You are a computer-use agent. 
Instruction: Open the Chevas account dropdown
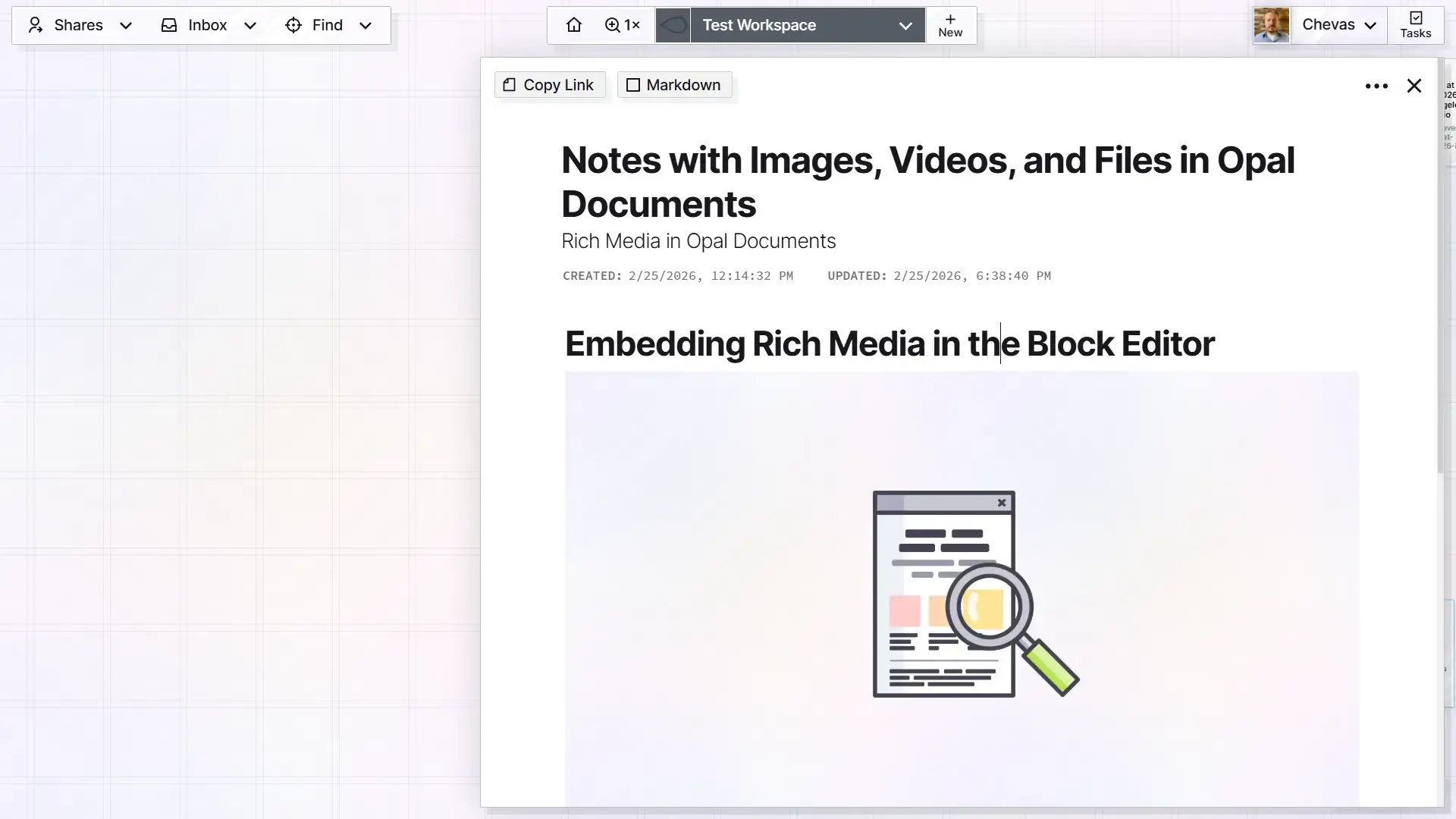coord(1371,24)
